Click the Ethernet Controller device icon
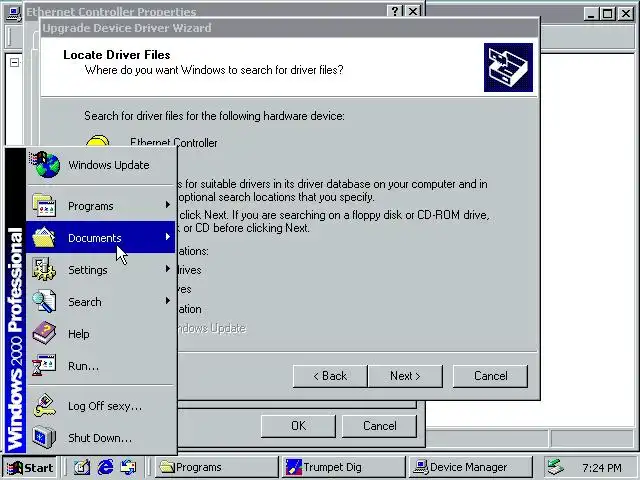 98,140
